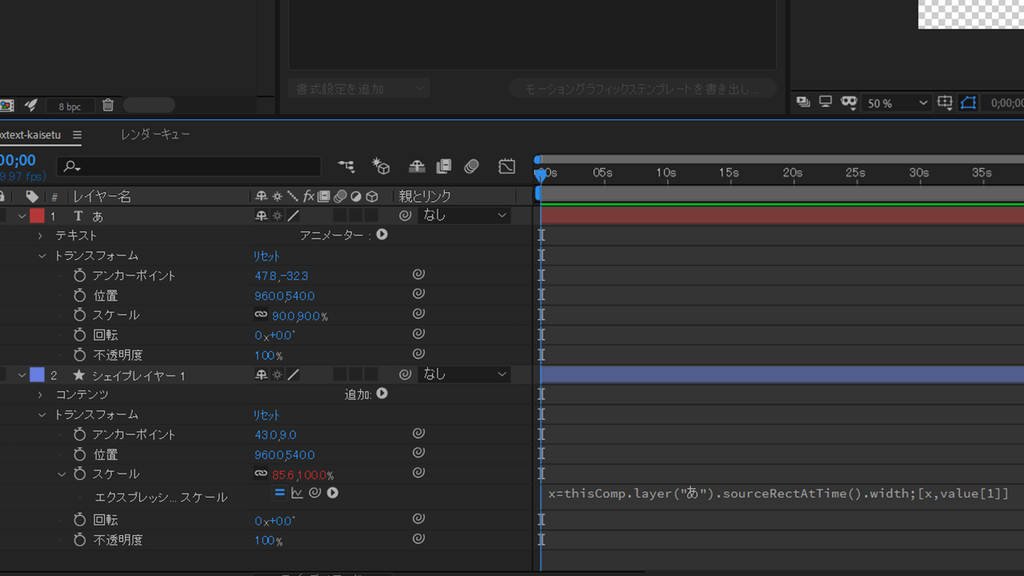Screen dimensions: 1024x576
Task: Toggle stopwatch for shape layer スケール
Action: pos(80,474)
